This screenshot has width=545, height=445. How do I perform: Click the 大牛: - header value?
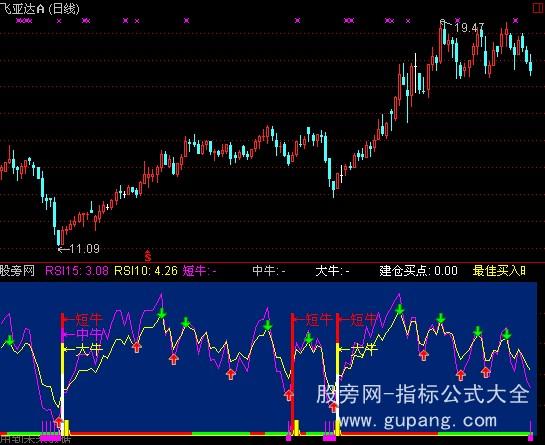tap(332, 270)
